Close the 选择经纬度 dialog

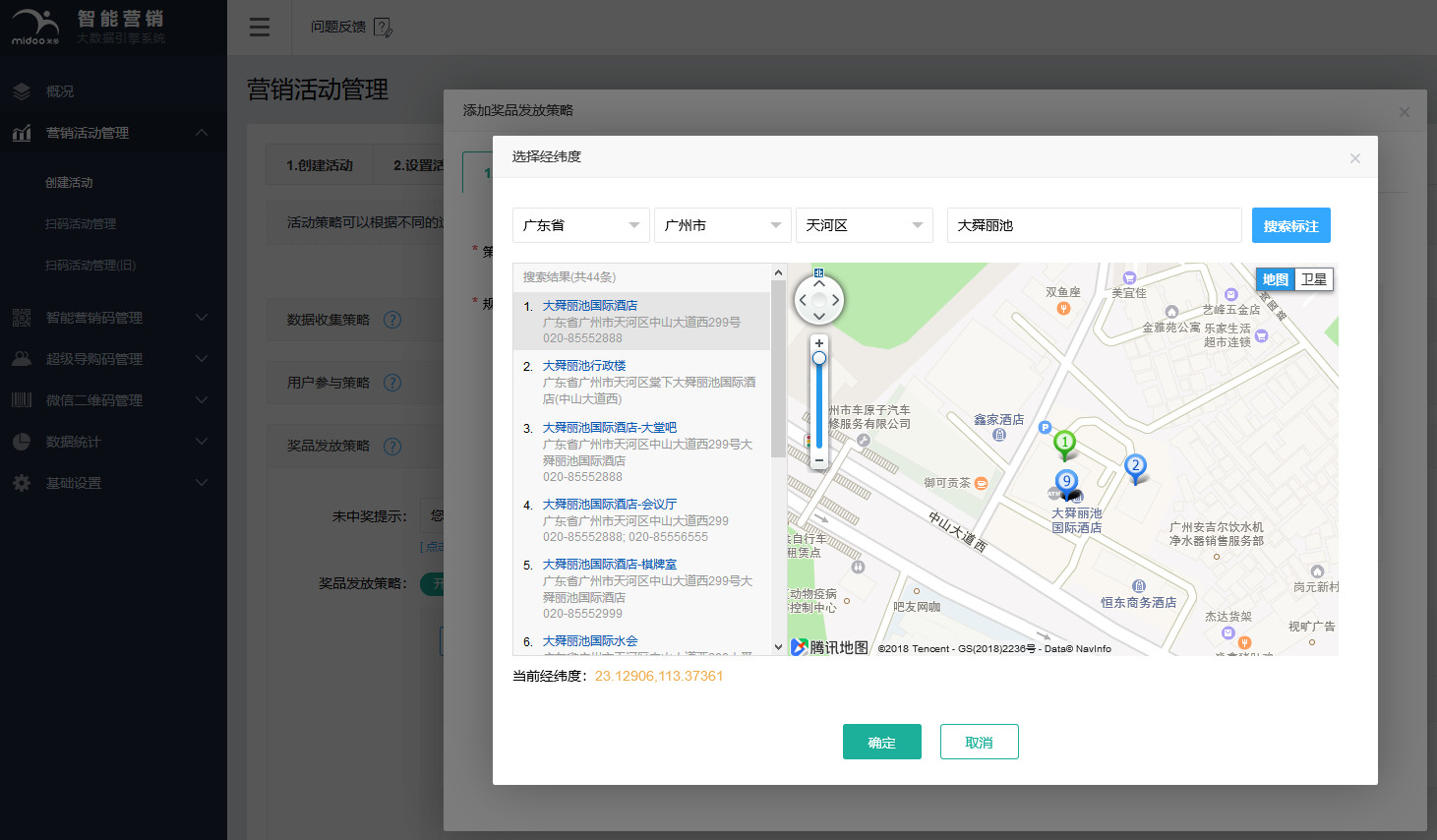(1355, 158)
